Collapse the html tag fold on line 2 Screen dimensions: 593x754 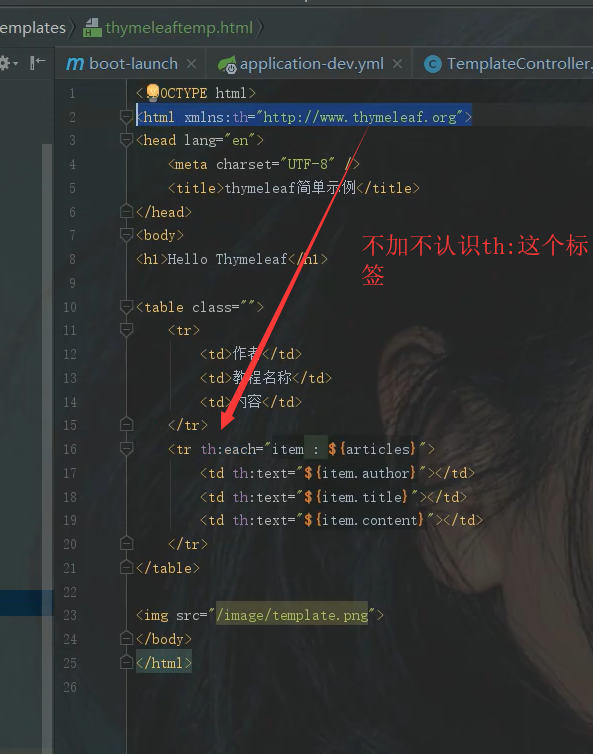point(126,117)
